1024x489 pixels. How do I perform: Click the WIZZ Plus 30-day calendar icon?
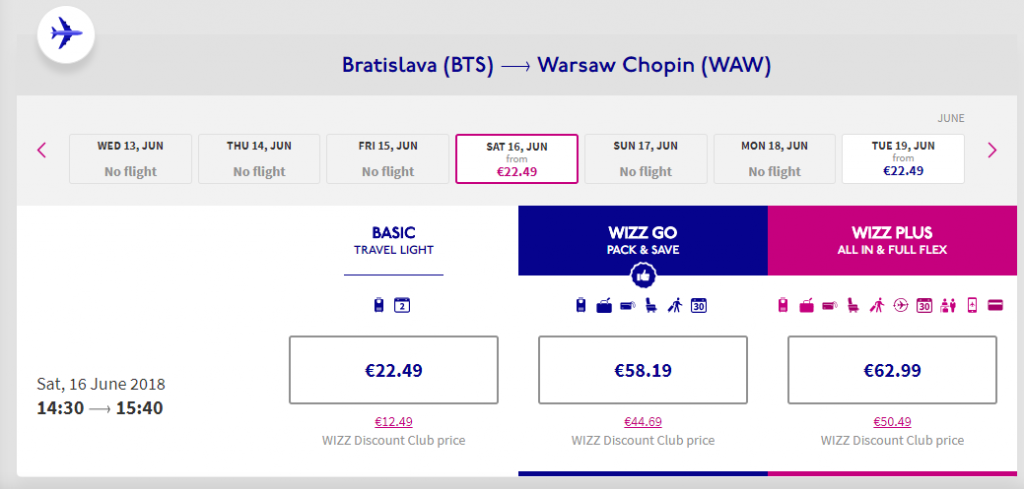(924, 305)
